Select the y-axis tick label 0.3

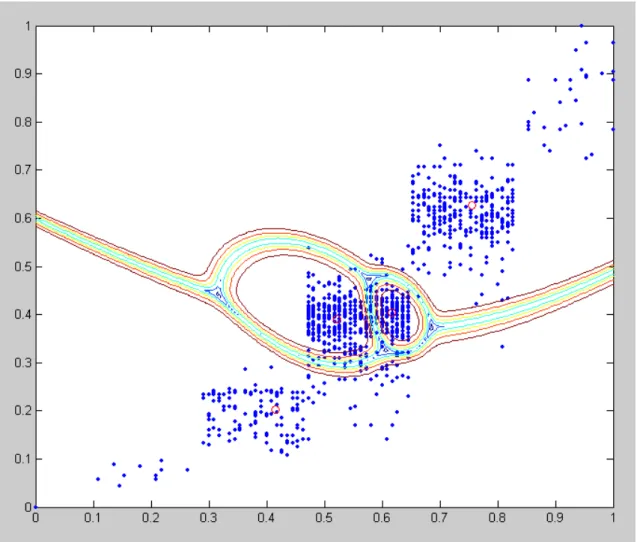22,363
